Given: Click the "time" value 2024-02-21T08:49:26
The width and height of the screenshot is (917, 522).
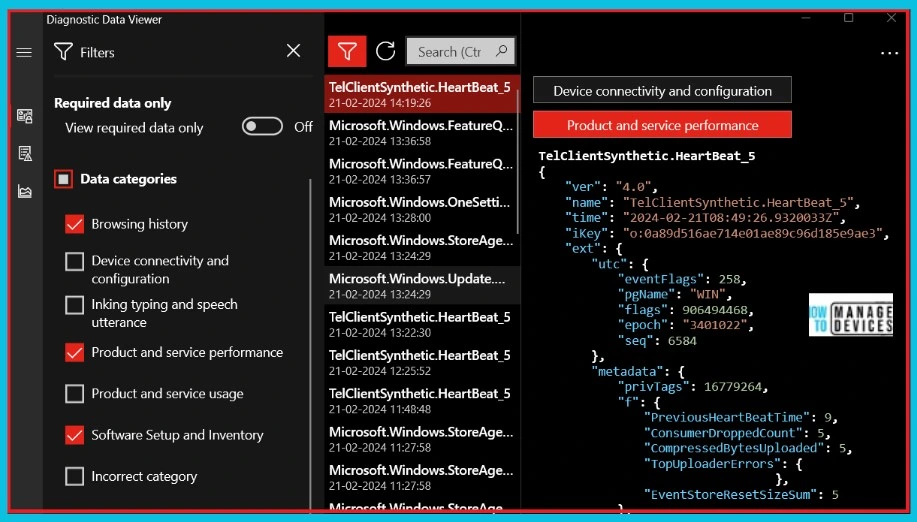Looking at the screenshot, I should (x=730, y=217).
